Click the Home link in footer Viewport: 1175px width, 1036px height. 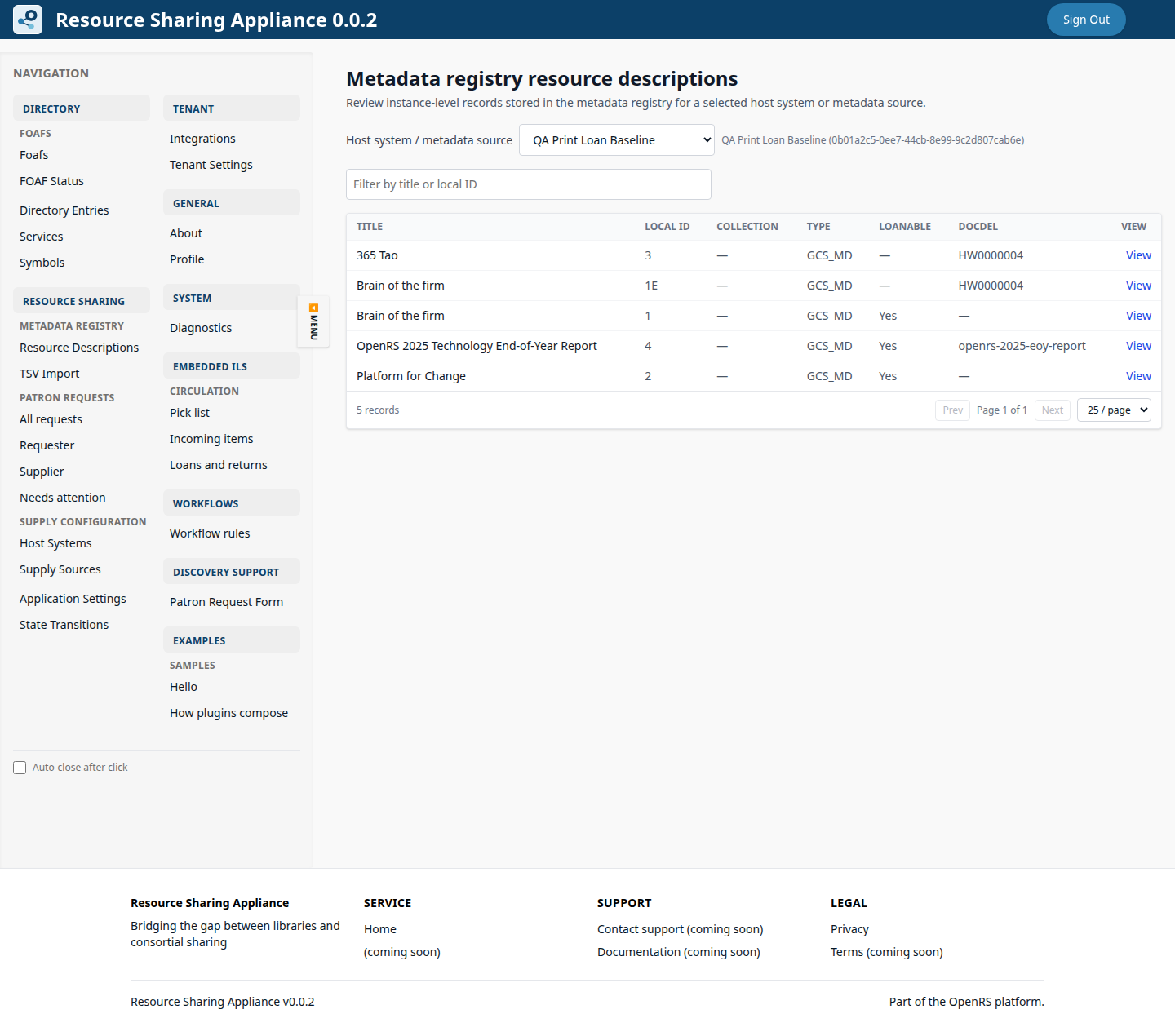point(380,929)
